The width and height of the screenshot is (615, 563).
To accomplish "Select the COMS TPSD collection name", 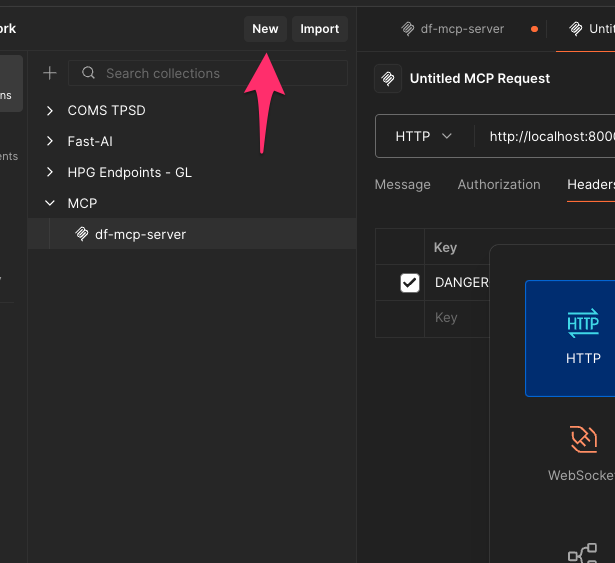I will point(106,111).
